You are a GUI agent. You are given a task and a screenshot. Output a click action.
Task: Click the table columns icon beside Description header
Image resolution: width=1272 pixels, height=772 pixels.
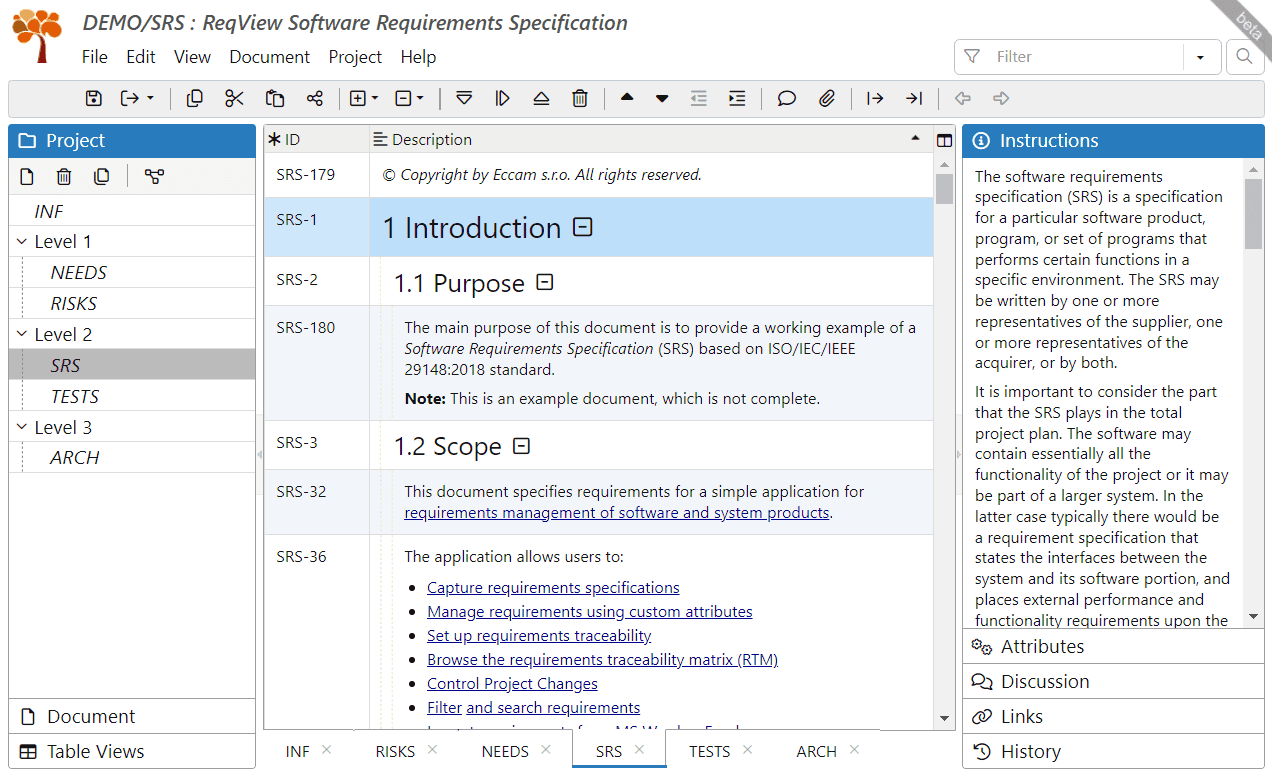945,140
